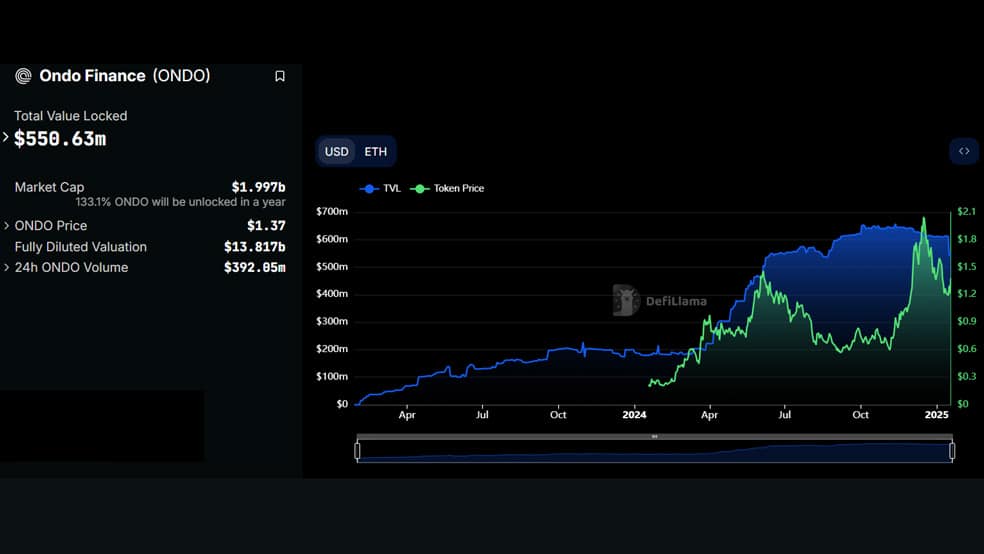Bookmark Ondo Finance with the bookmark icon
This screenshot has height=554, width=984.
[x=280, y=76]
